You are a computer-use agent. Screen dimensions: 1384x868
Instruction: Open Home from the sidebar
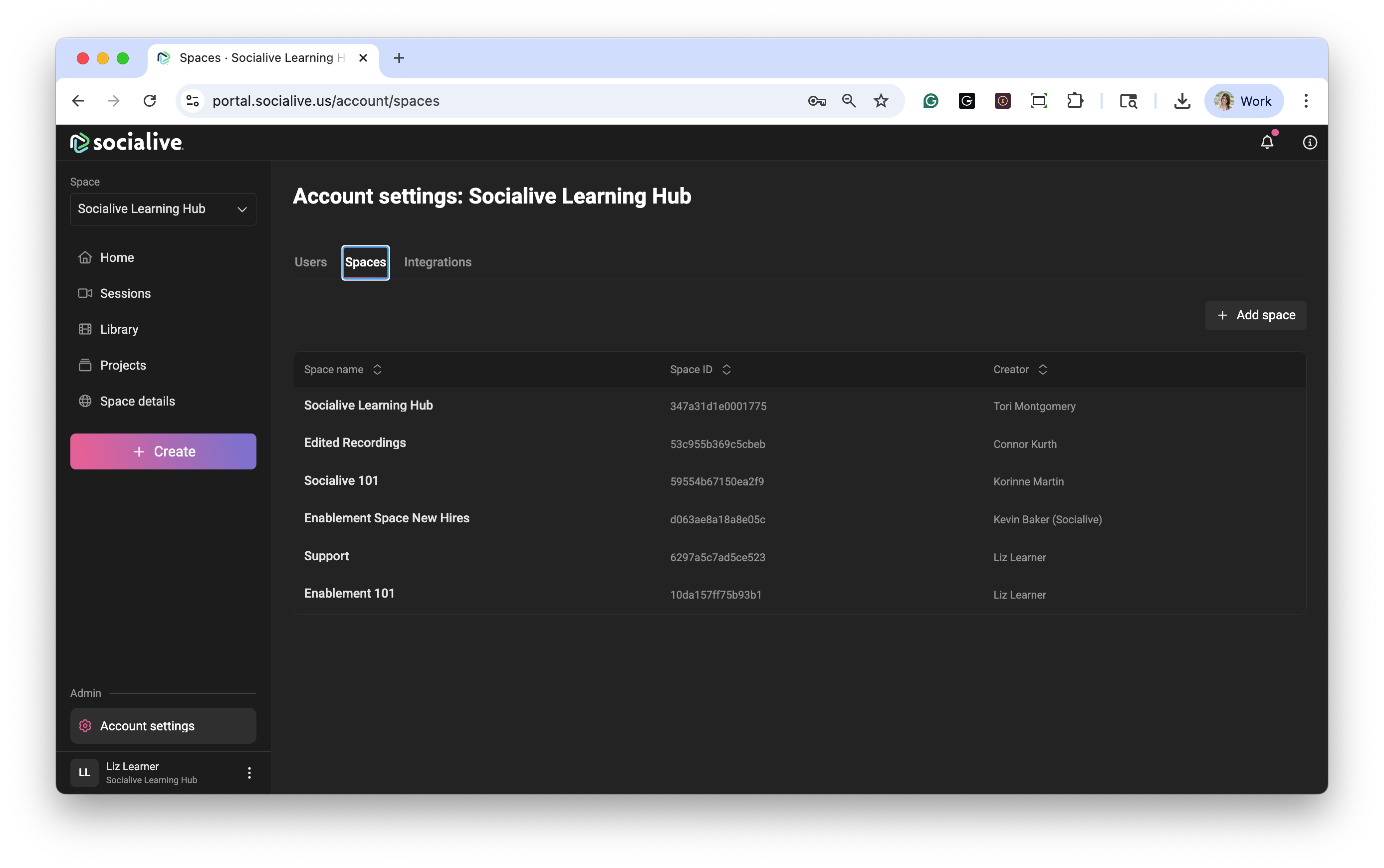coord(117,258)
